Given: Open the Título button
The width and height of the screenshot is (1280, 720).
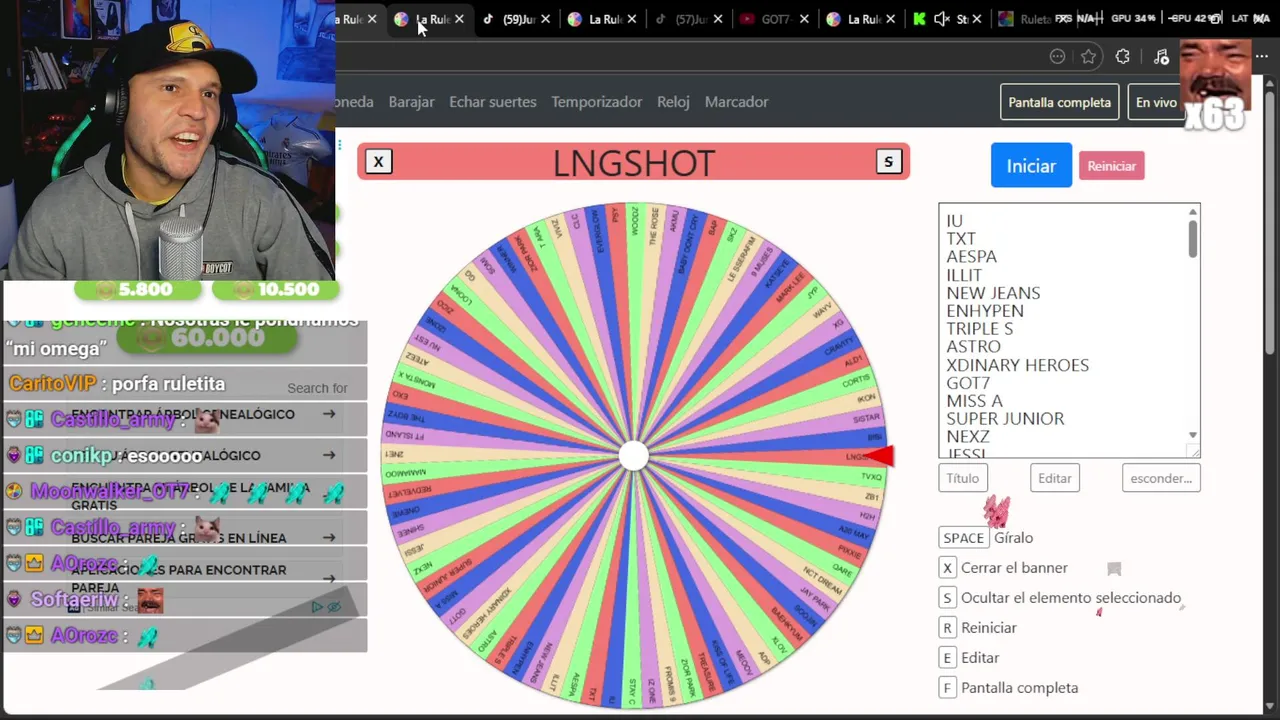Looking at the screenshot, I should [963, 478].
